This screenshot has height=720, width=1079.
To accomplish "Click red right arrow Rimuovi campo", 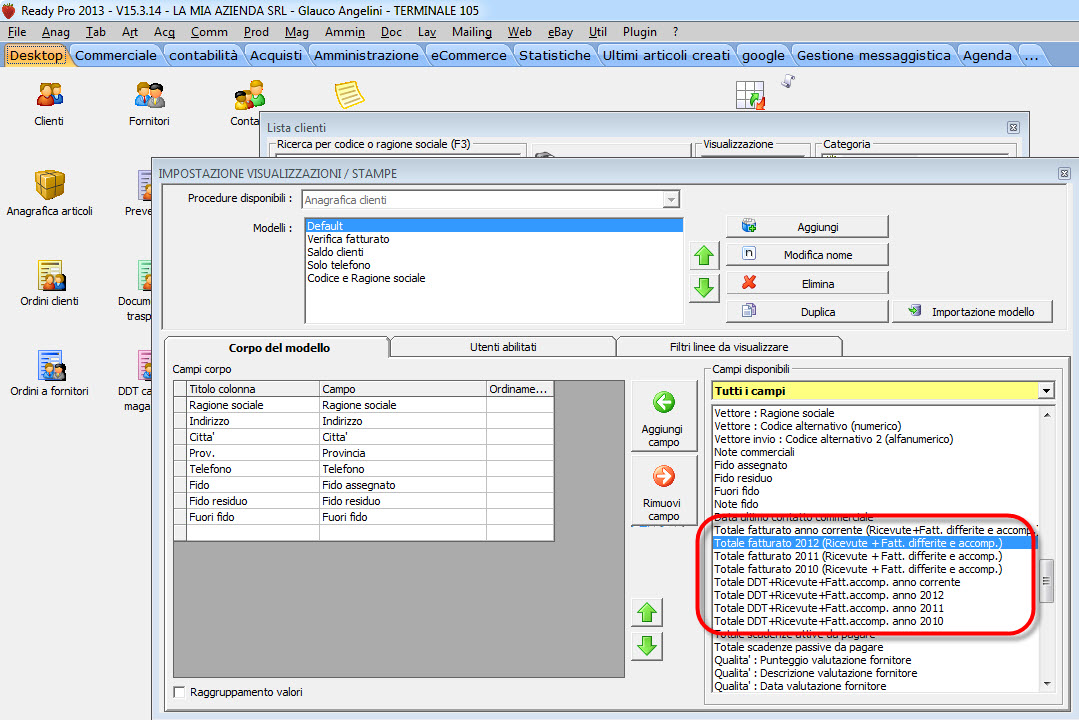I will point(662,491).
